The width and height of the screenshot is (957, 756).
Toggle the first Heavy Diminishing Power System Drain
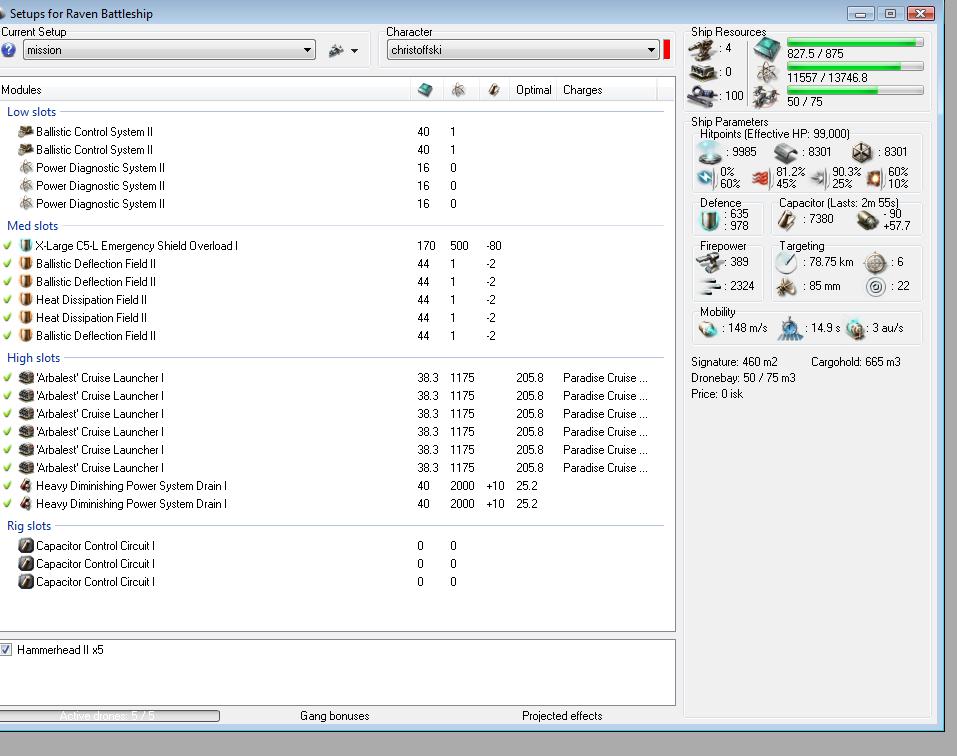click(x=8, y=486)
